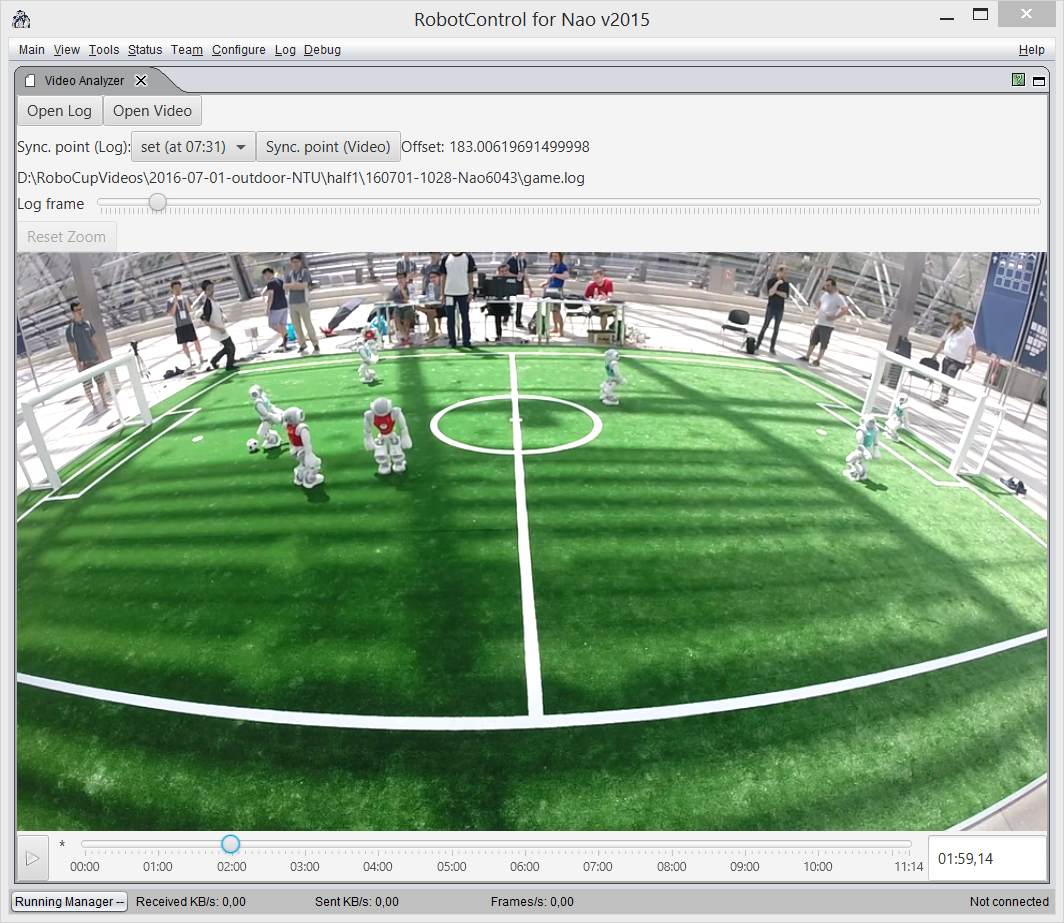Open the Configure menu
This screenshot has width=1064, height=923.
point(238,50)
